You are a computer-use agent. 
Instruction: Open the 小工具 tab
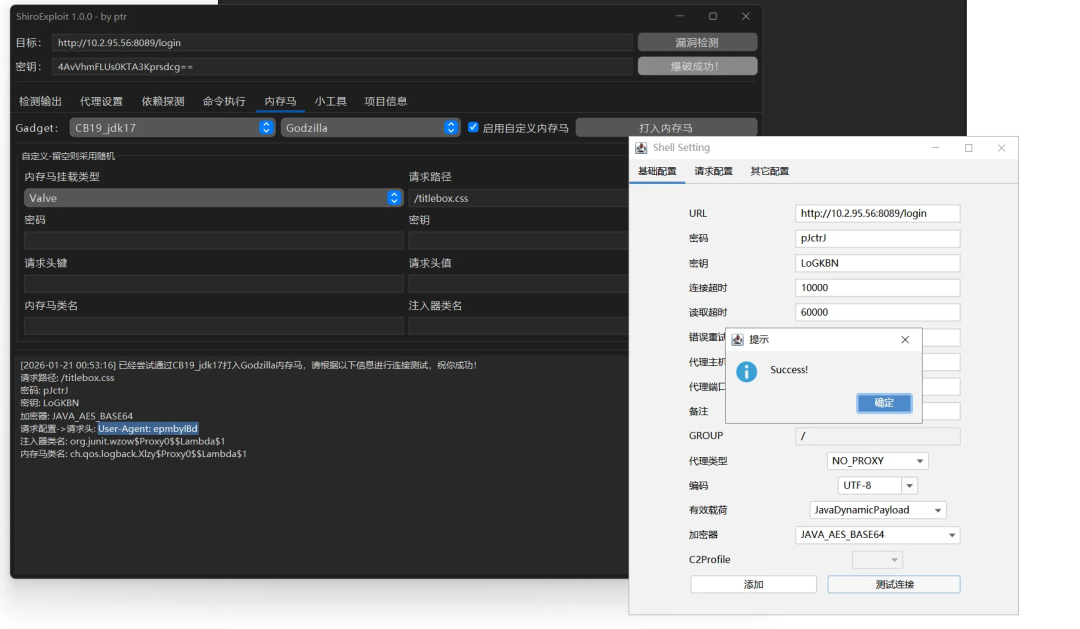click(x=331, y=101)
